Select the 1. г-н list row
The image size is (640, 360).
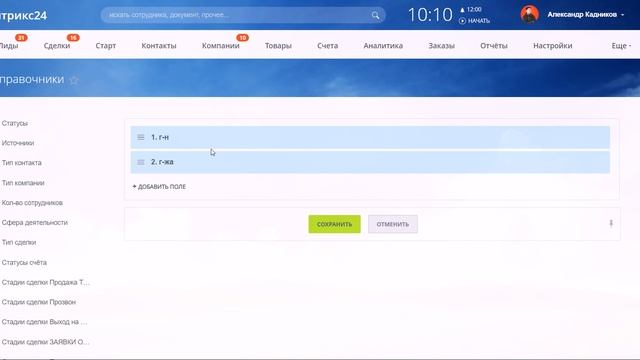pyautogui.click(x=370, y=137)
